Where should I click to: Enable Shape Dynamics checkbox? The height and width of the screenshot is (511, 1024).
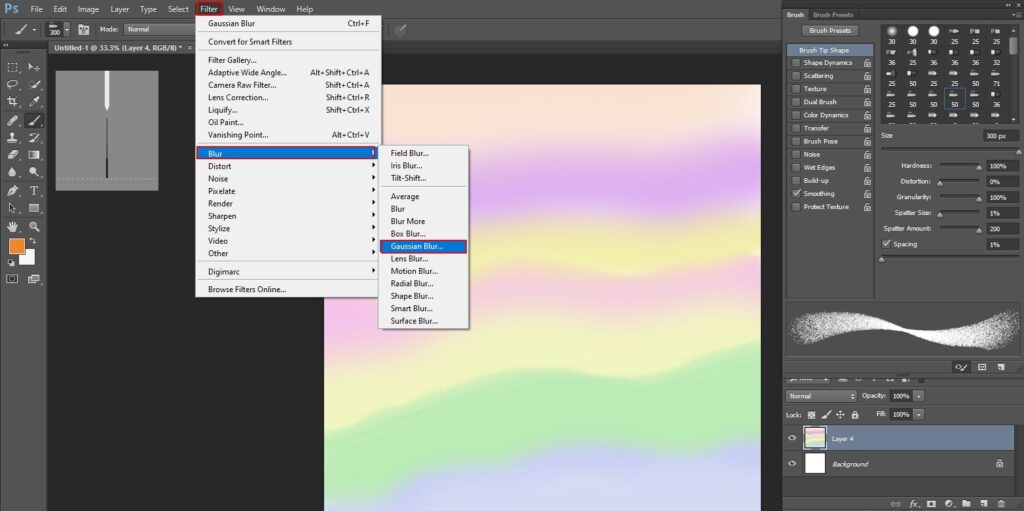795,63
